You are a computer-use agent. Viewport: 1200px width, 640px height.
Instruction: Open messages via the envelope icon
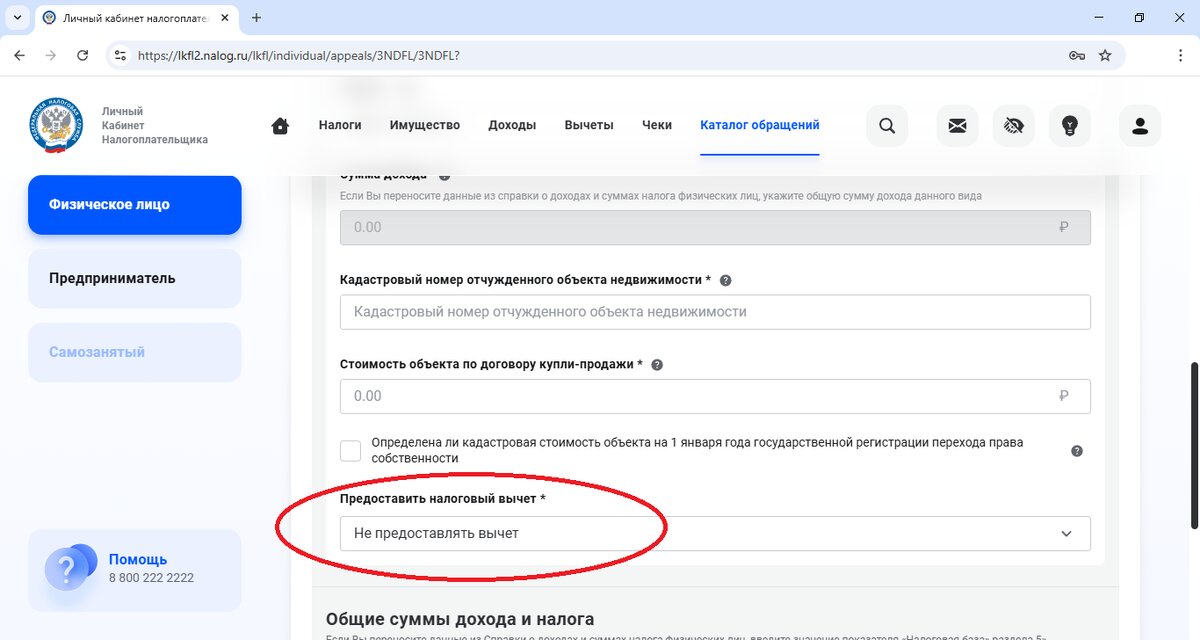(957, 125)
